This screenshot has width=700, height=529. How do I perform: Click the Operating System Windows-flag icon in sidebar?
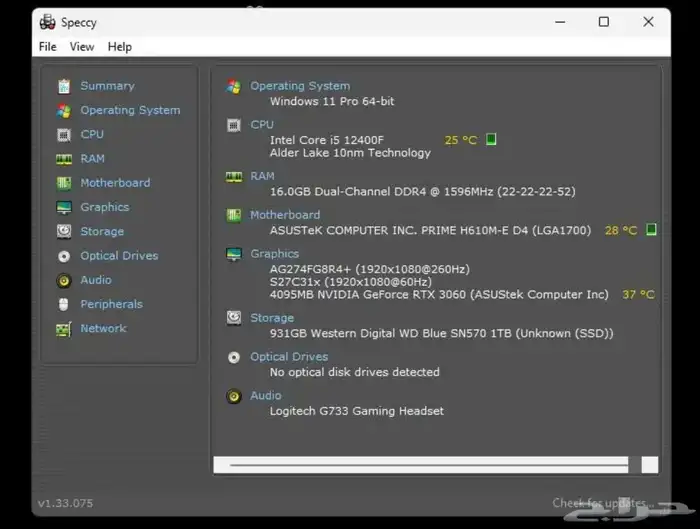coord(64,111)
